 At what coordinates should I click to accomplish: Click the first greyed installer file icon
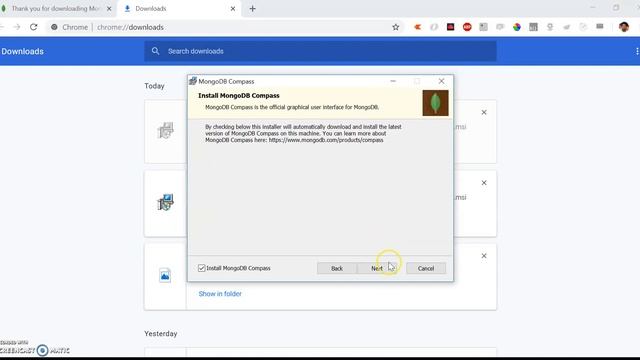(166, 131)
